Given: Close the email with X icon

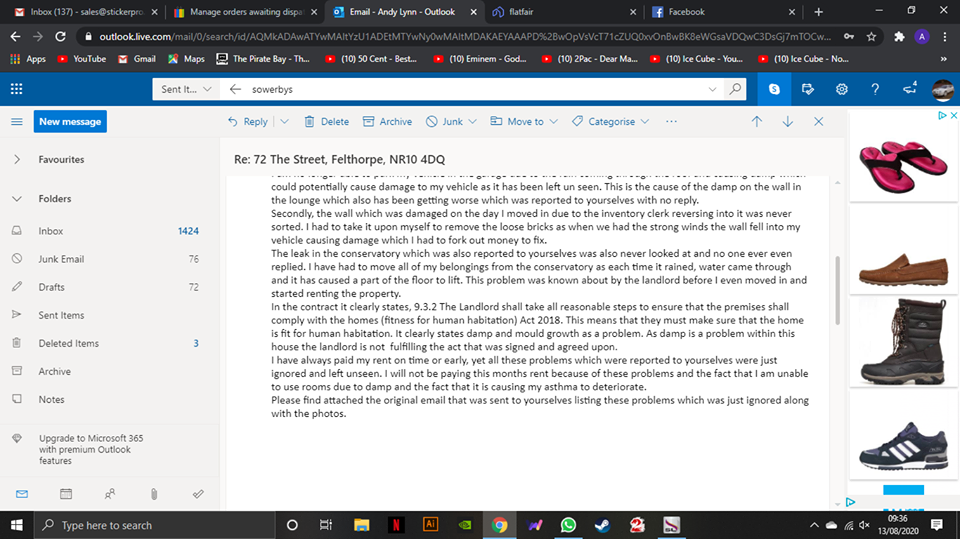Looking at the screenshot, I should point(818,121).
